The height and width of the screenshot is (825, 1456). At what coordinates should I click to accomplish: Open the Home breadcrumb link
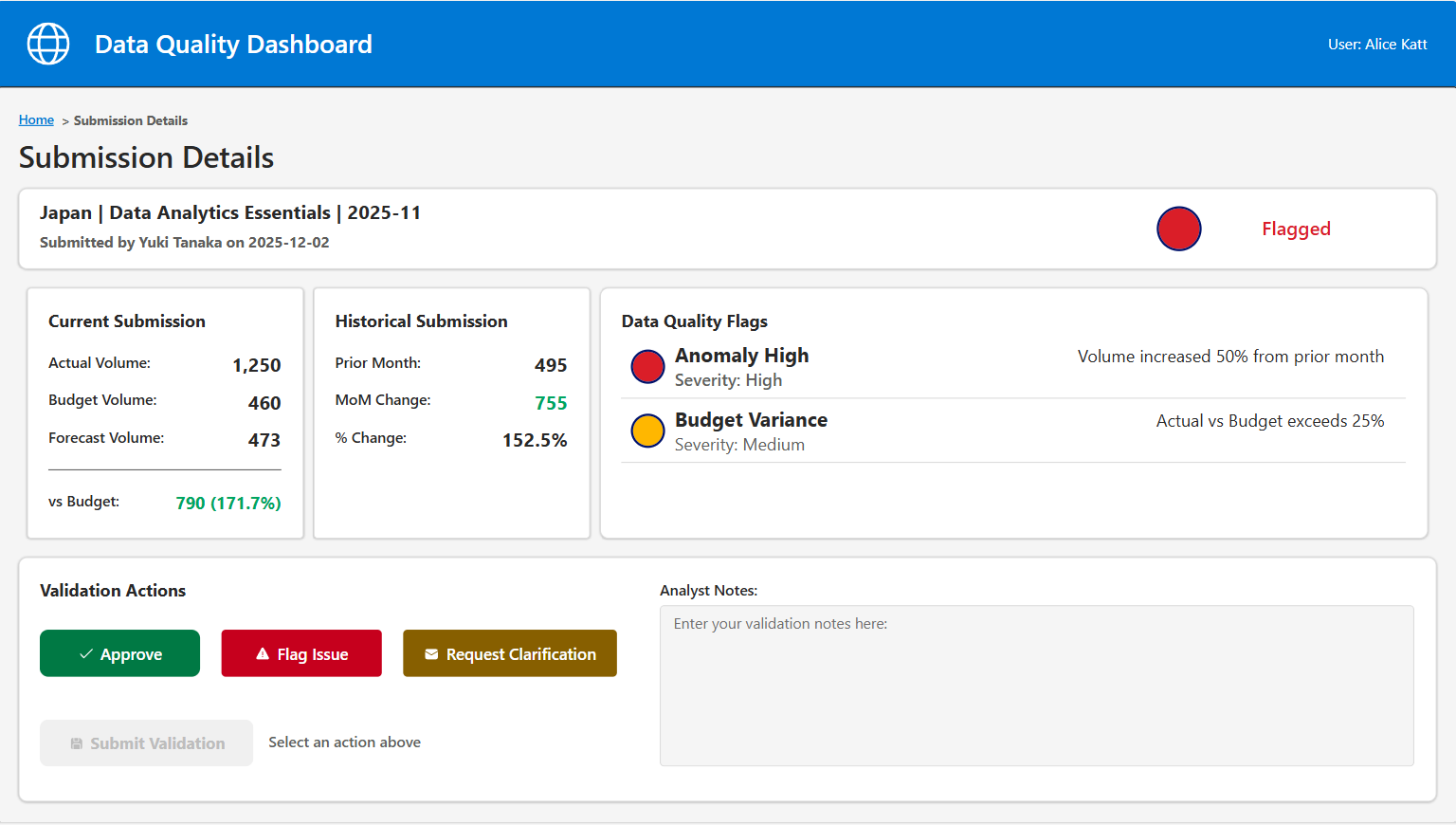36,119
